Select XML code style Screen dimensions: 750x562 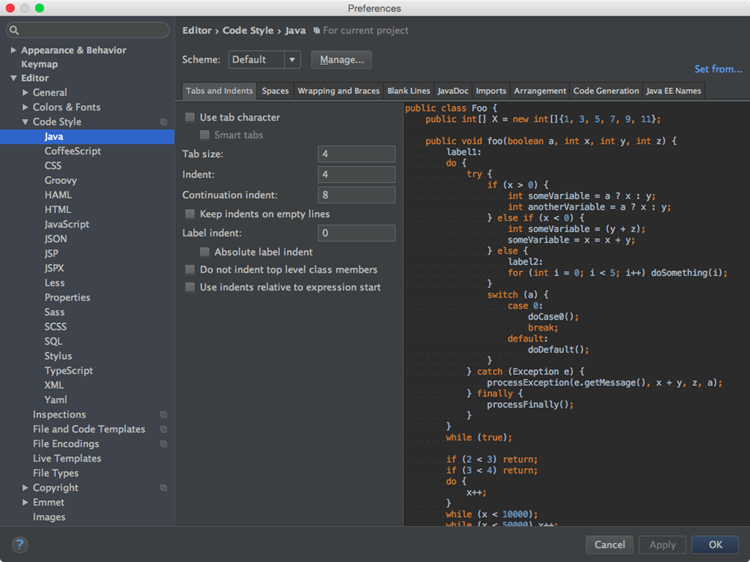coord(54,386)
